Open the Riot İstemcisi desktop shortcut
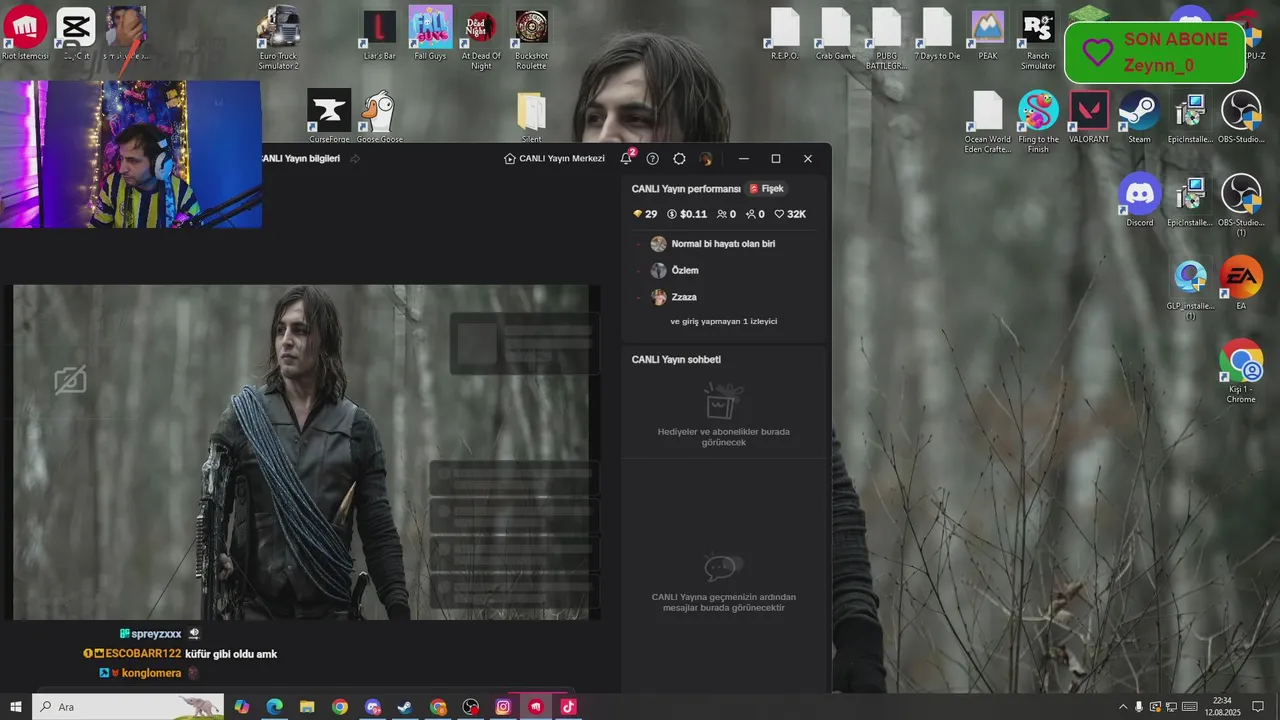This screenshot has width=1280, height=720. click(x=25, y=33)
